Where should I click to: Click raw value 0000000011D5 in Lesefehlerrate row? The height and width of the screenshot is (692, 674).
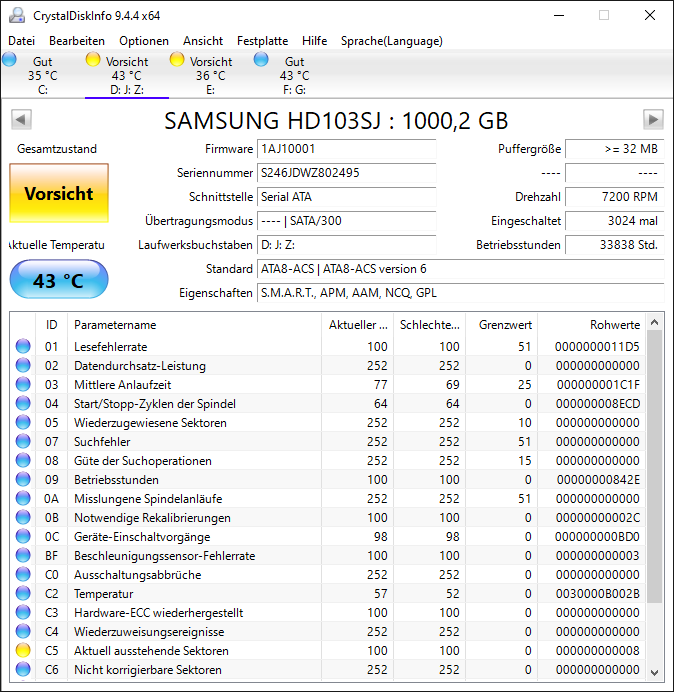[x=597, y=346]
